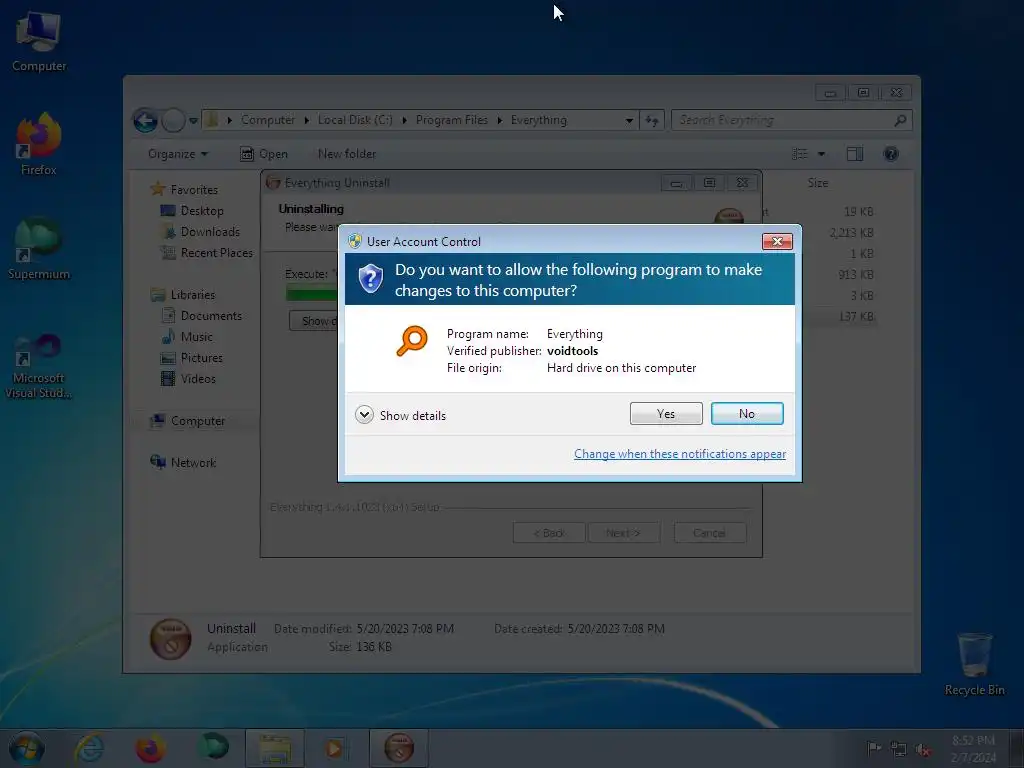
Task: Select Pictures library
Action: point(201,357)
